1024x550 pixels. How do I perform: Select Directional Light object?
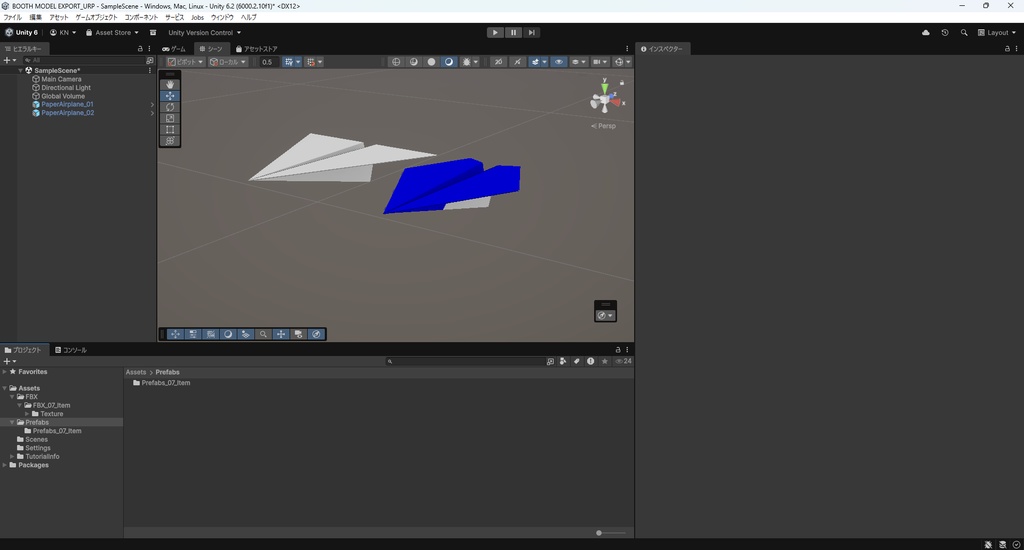66,88
